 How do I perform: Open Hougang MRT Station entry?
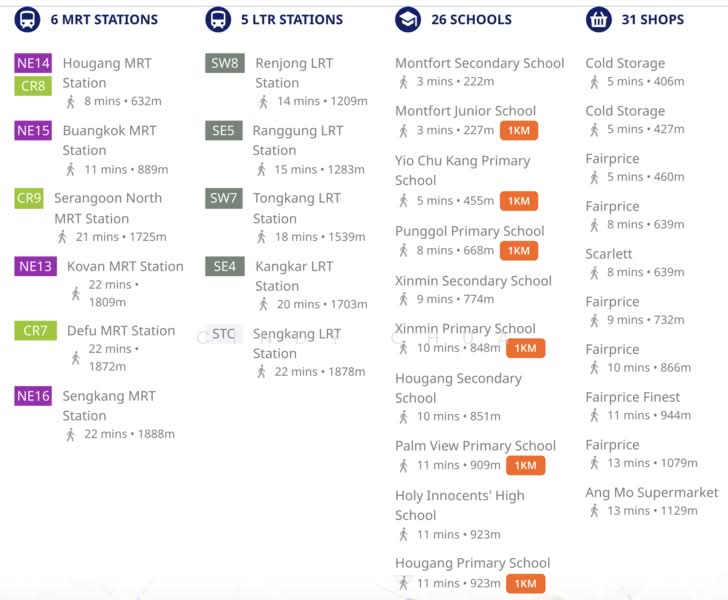click(x=107, y=72)
